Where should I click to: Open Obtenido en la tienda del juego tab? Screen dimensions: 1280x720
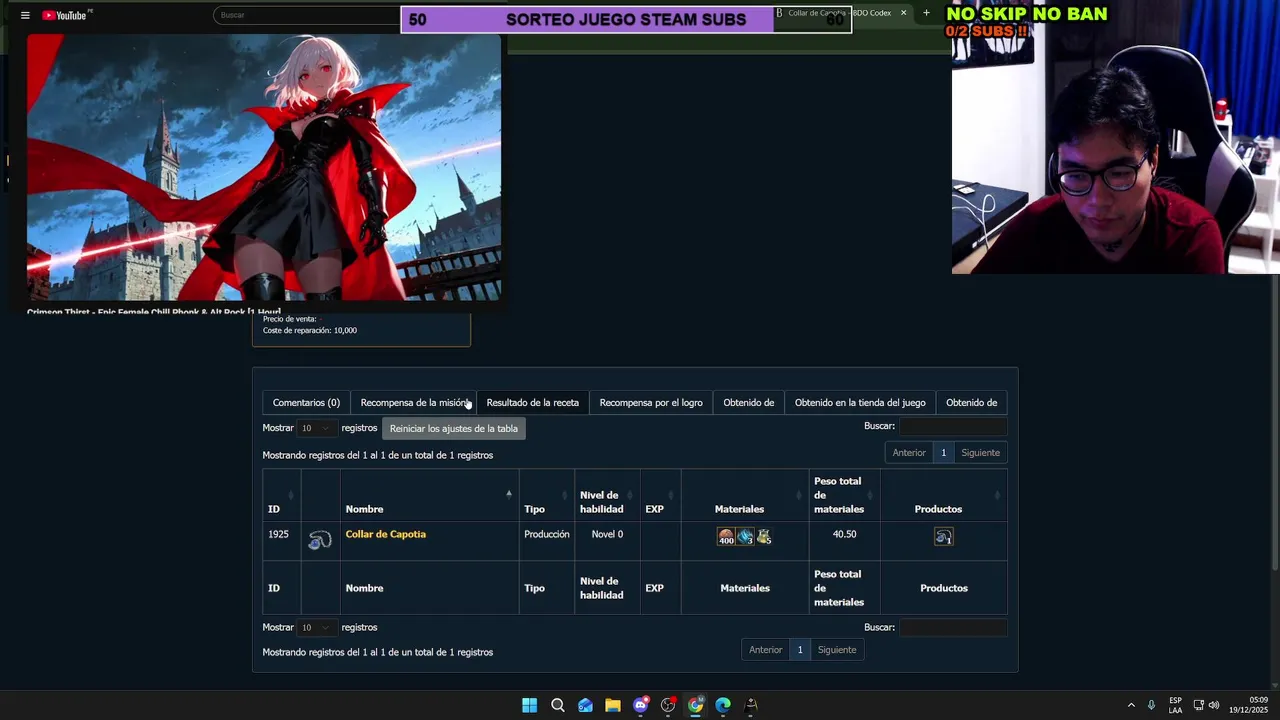point(860,403)
